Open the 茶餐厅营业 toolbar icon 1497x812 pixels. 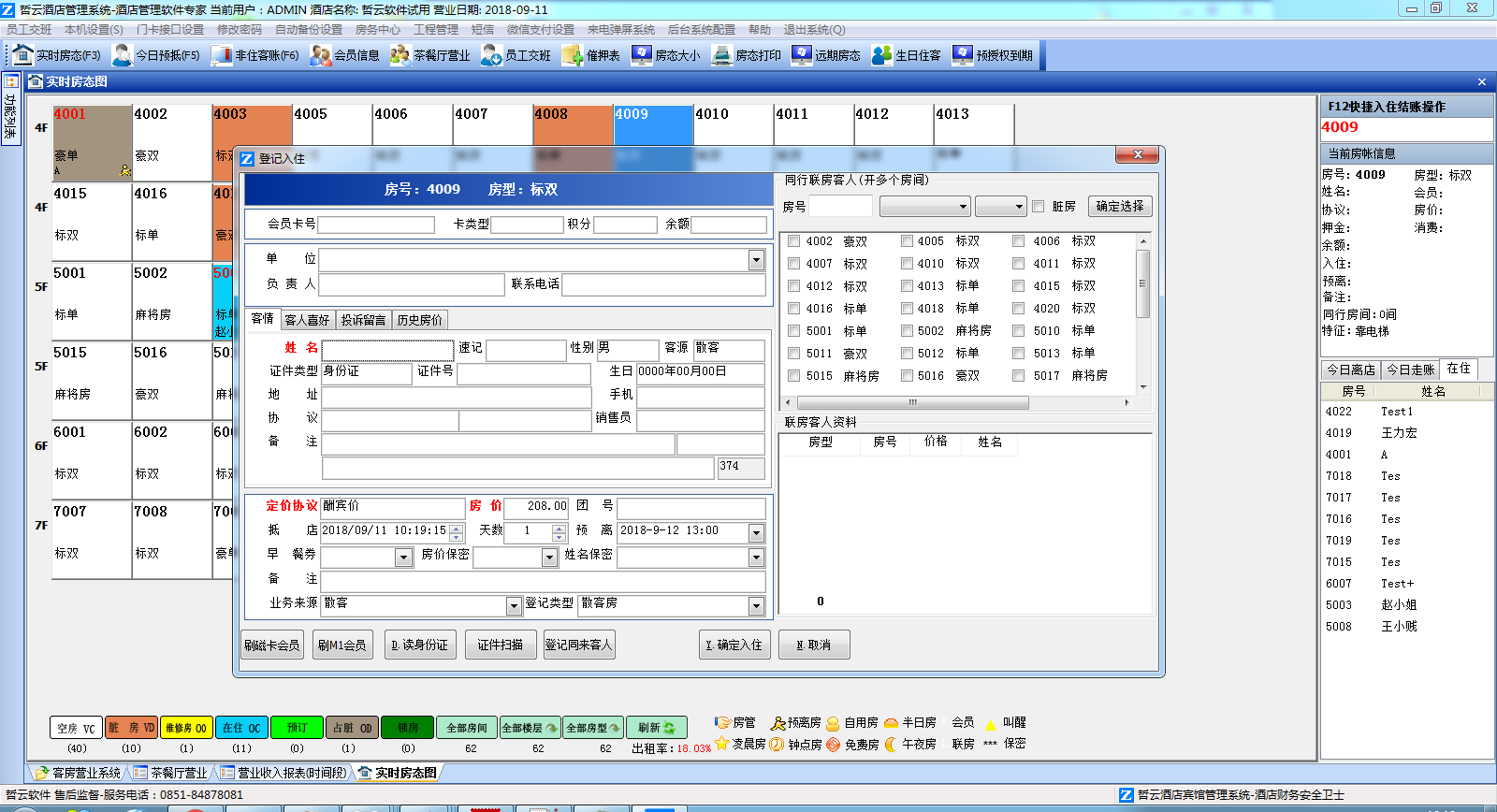(x=400, y=55)
